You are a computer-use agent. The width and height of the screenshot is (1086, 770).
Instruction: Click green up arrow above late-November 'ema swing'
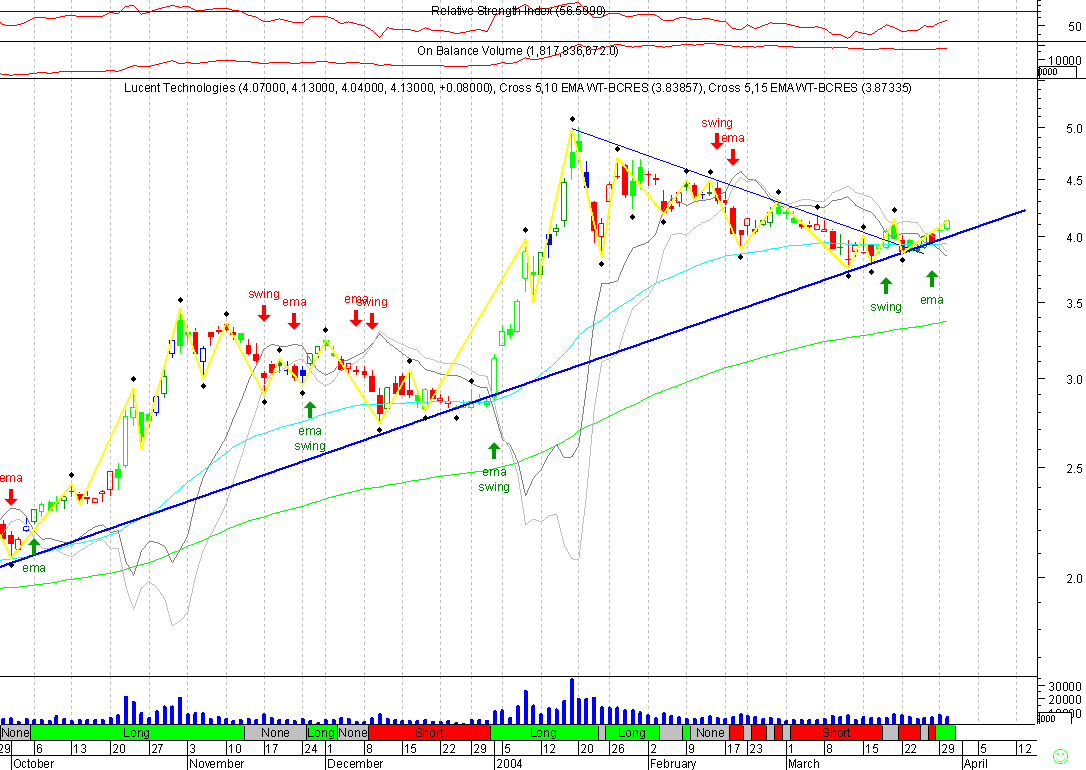coord(310,410)
